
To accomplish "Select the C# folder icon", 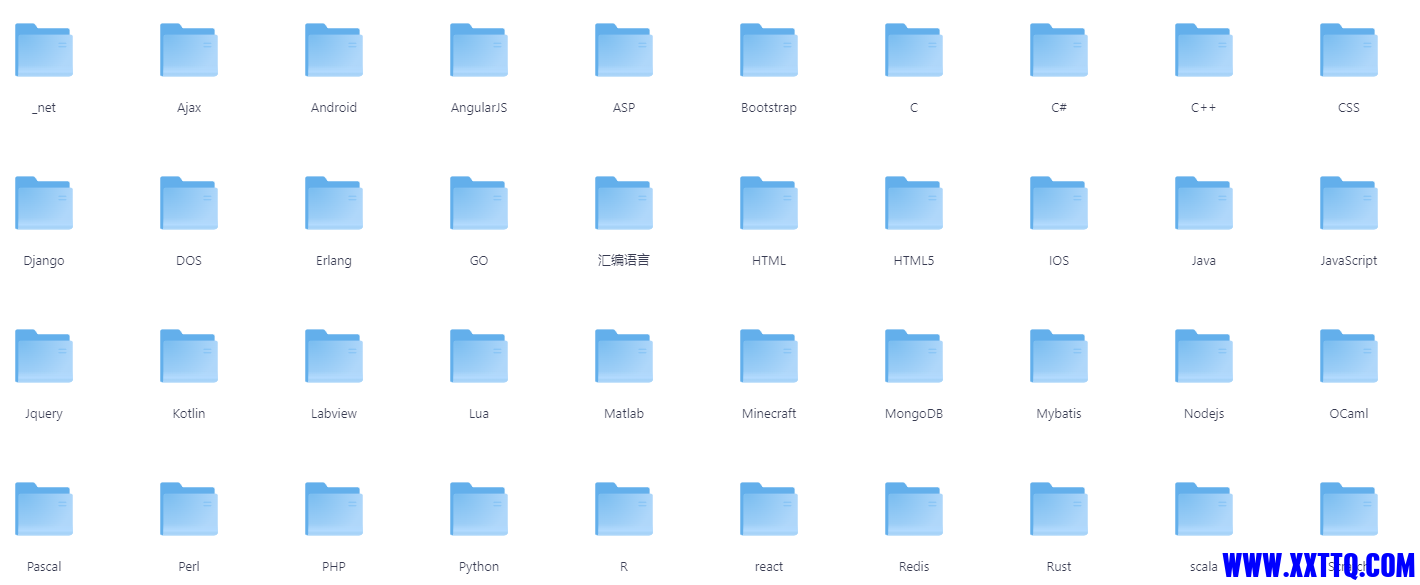I will [x=1059, y=50].
